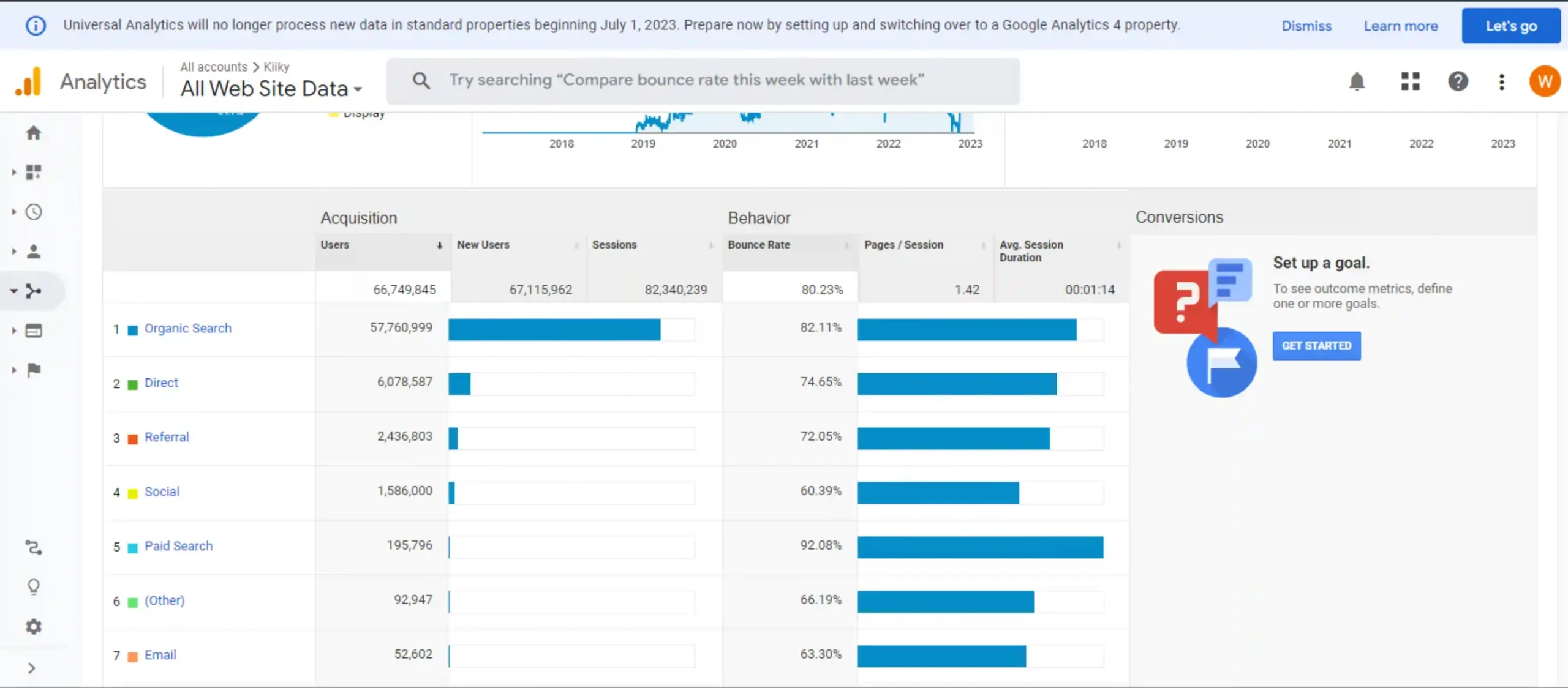
Task: Open Attribution icon in sidebar
Action: [x=34, y=547]
